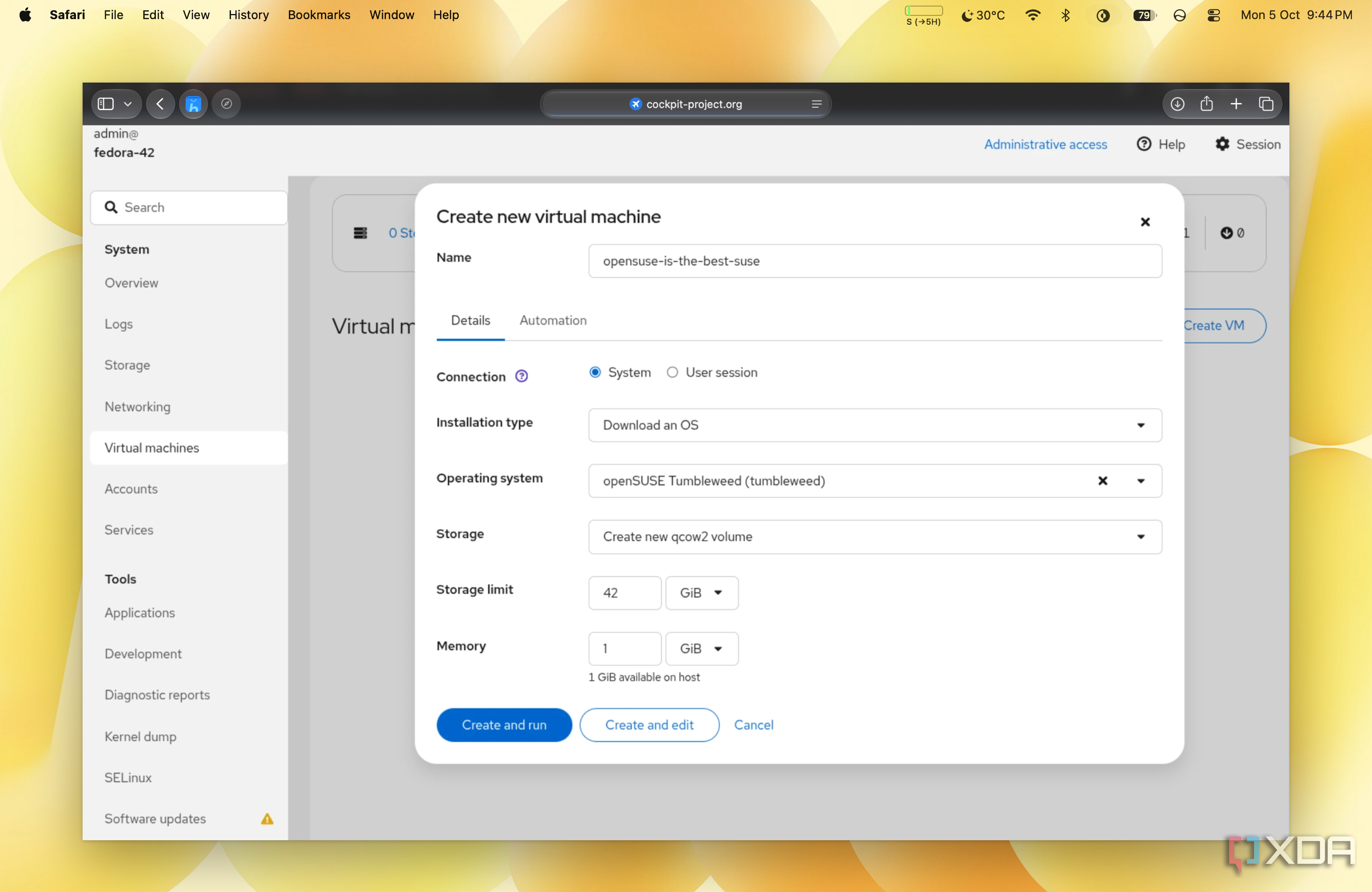
Task: Select System connection radio button
Action: tap(595, 372)
